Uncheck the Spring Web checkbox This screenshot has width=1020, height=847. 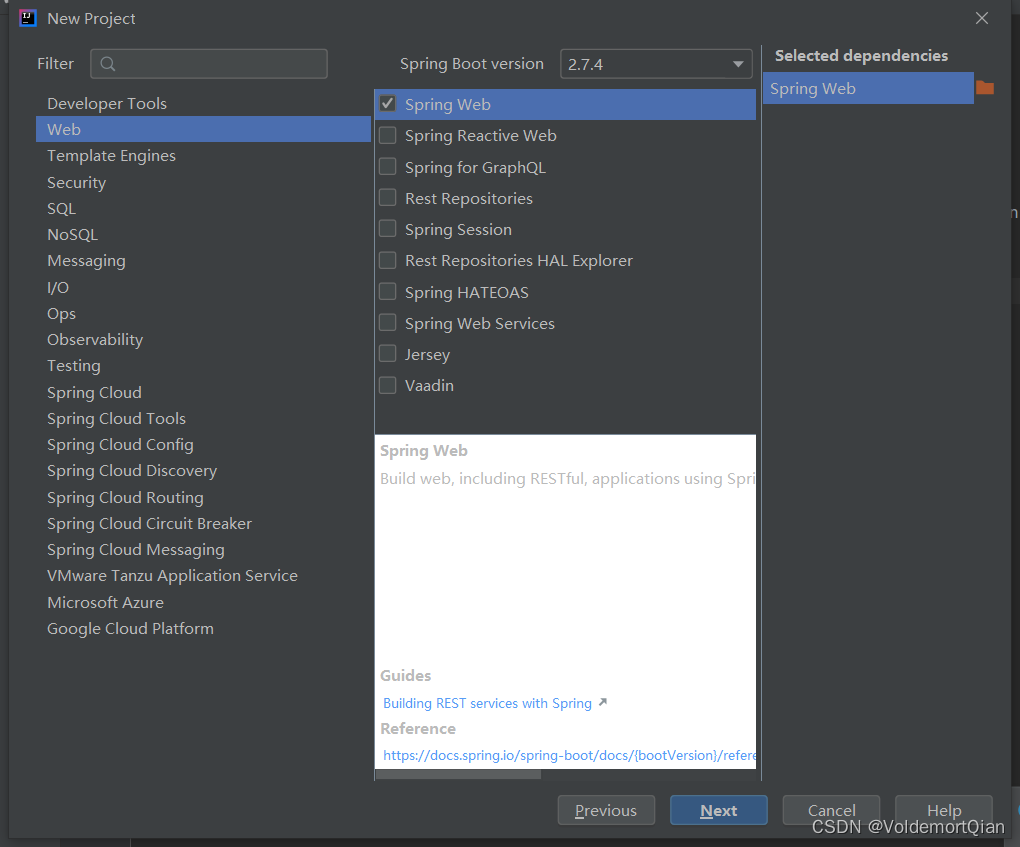tap(388, 104)
